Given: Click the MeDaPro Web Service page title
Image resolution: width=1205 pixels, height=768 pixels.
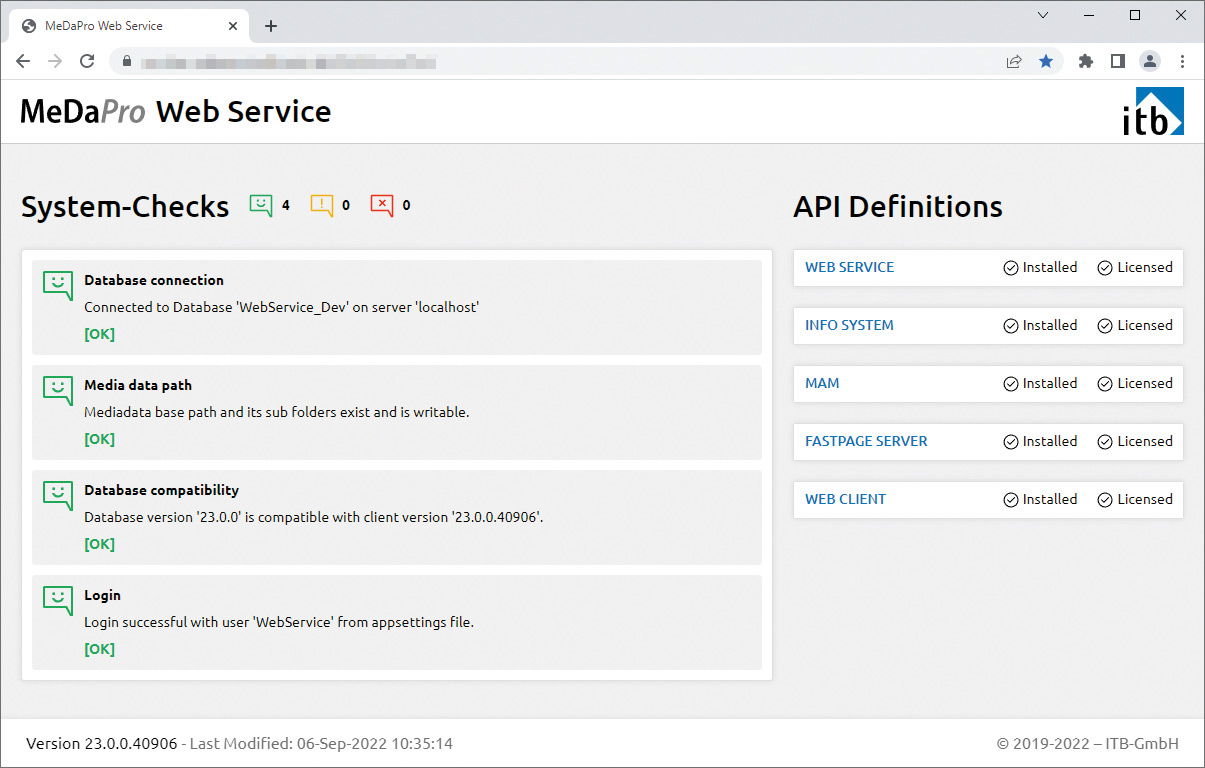Looking at the screenshot, I should pyautogui.click(x=176, y=111).
